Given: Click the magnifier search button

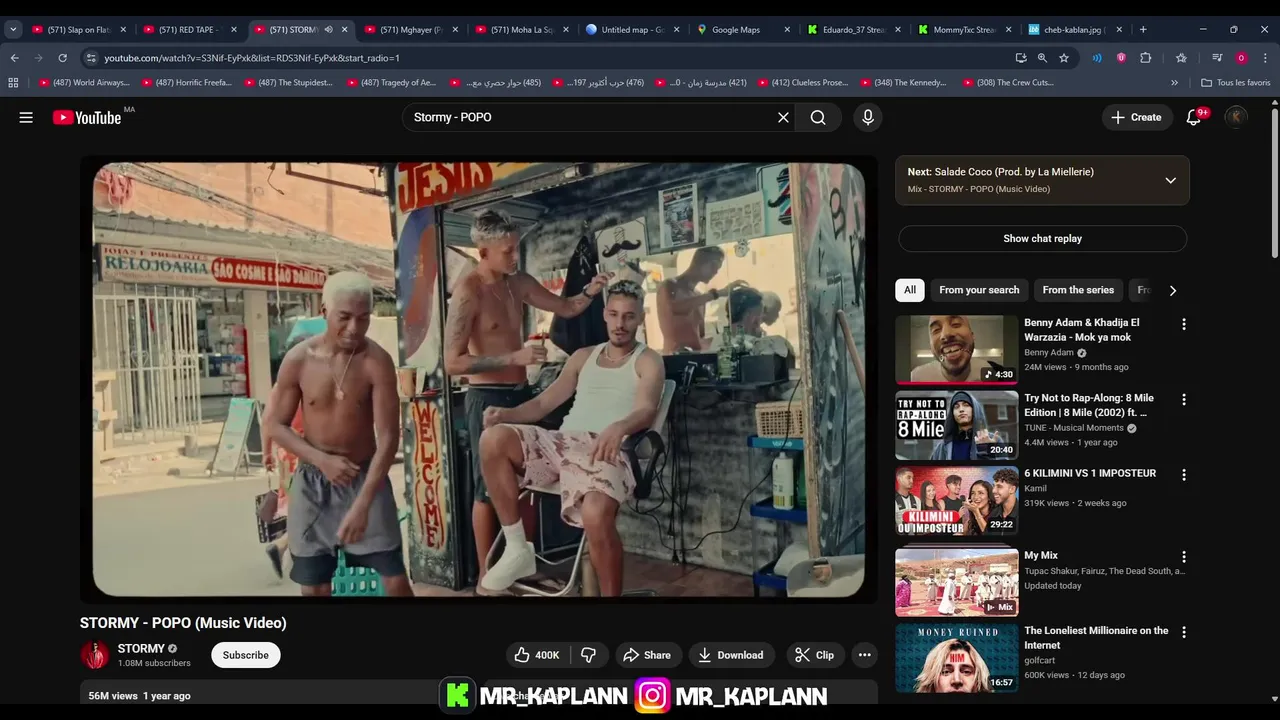Looking at the screenshot, I should coord(818,117).
